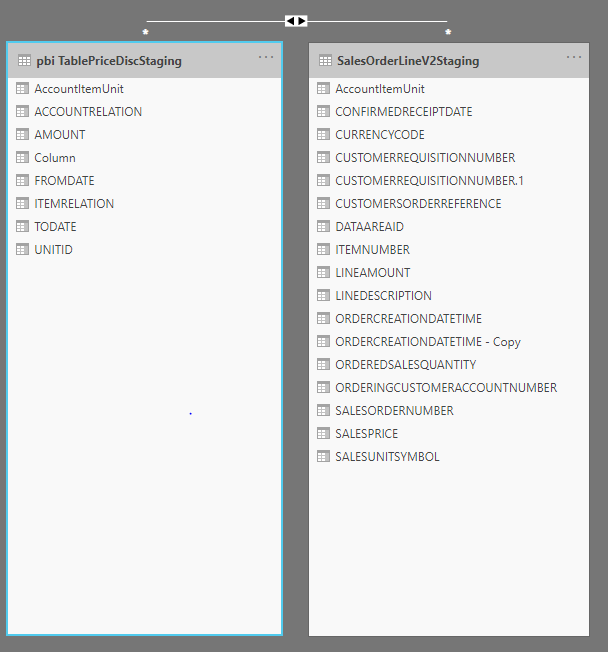Select the UNITID field
Screen dimensions: 608x652
(53, 249)
